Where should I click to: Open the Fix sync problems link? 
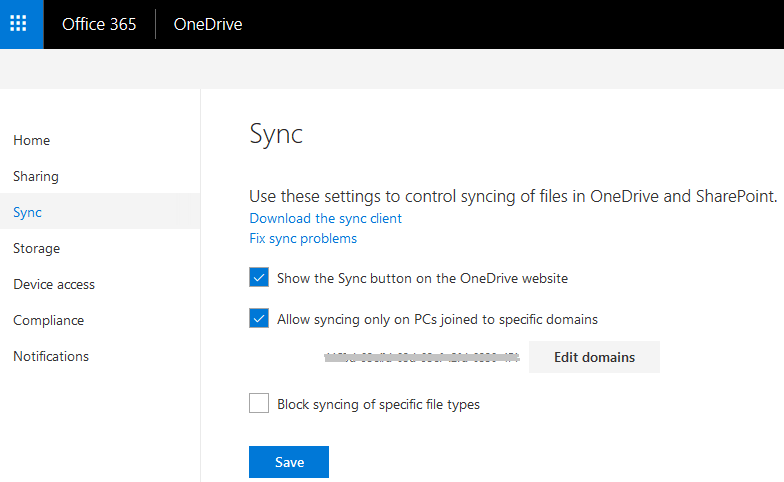[x=303, y=238]
